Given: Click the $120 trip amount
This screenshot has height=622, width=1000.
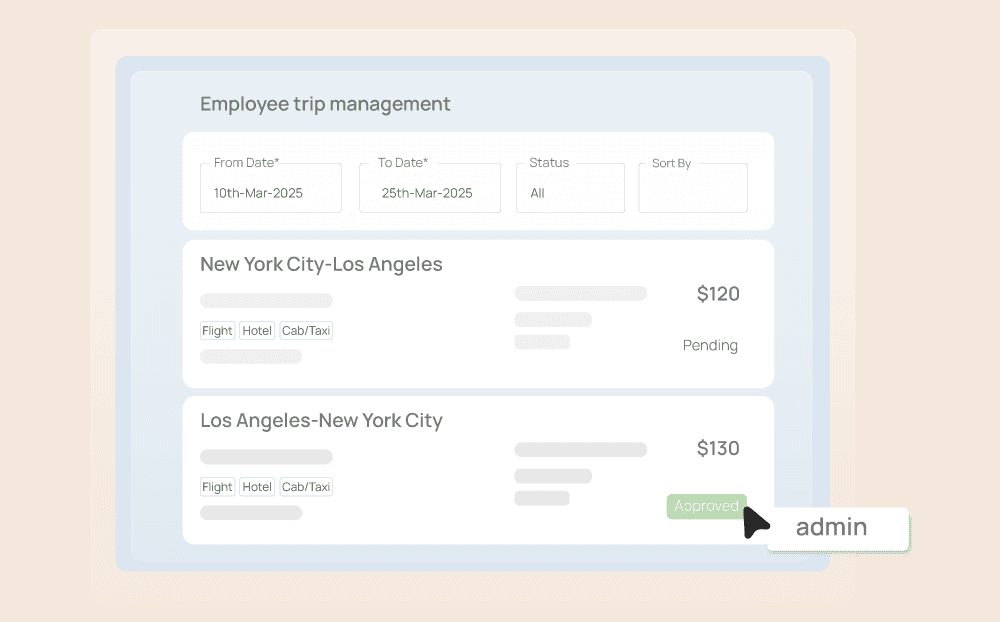Looking at the screenshot, I should coord(718,294).
